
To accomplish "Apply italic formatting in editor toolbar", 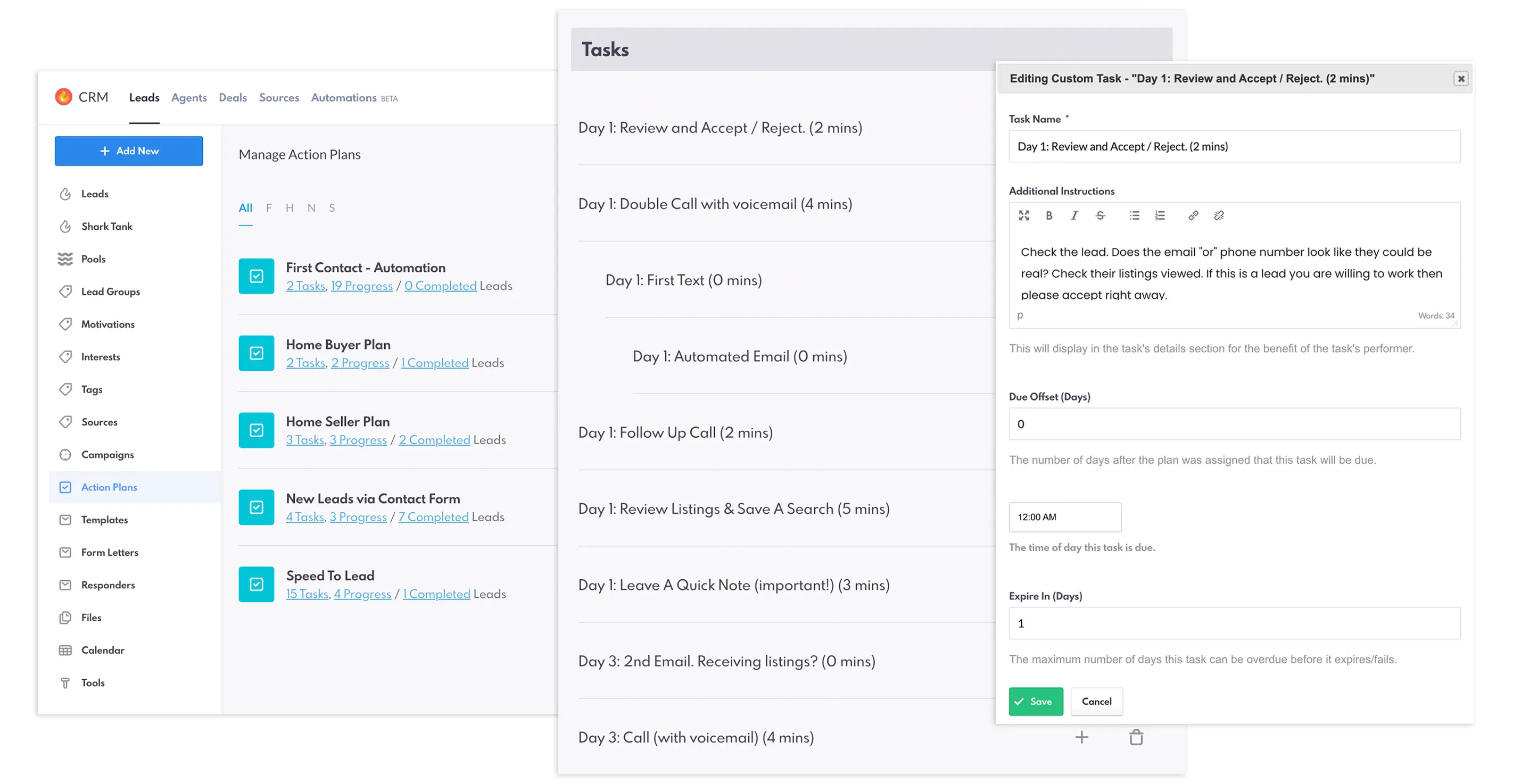I will [x=1074, y=215].
